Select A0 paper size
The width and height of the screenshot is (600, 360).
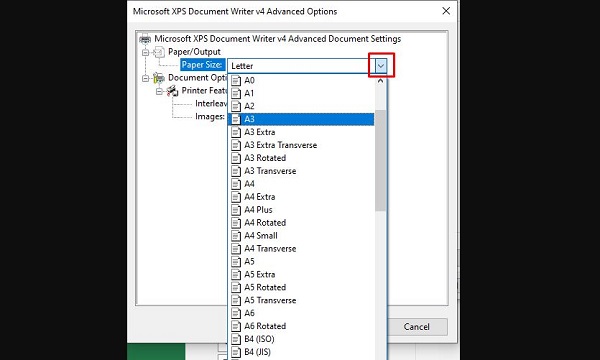pyautogui.click(x=301, y=80)
